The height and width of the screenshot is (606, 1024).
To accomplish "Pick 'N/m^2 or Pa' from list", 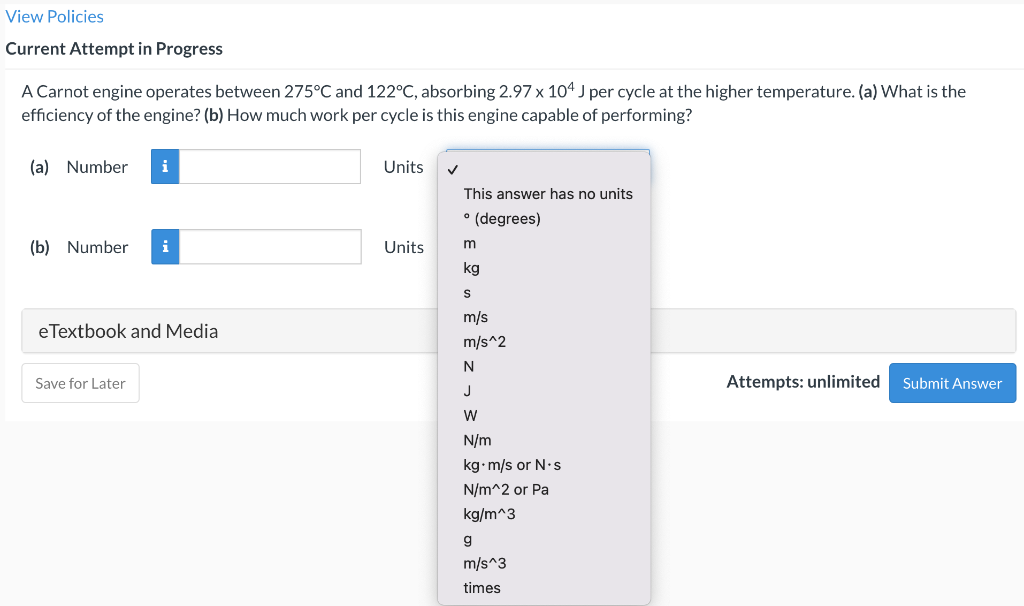I will pyautogui.click(x=506, y=489).
